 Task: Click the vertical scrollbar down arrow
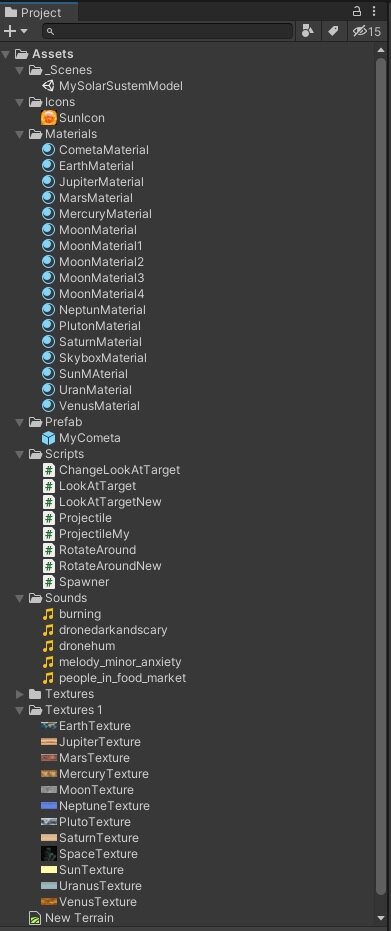381,919
